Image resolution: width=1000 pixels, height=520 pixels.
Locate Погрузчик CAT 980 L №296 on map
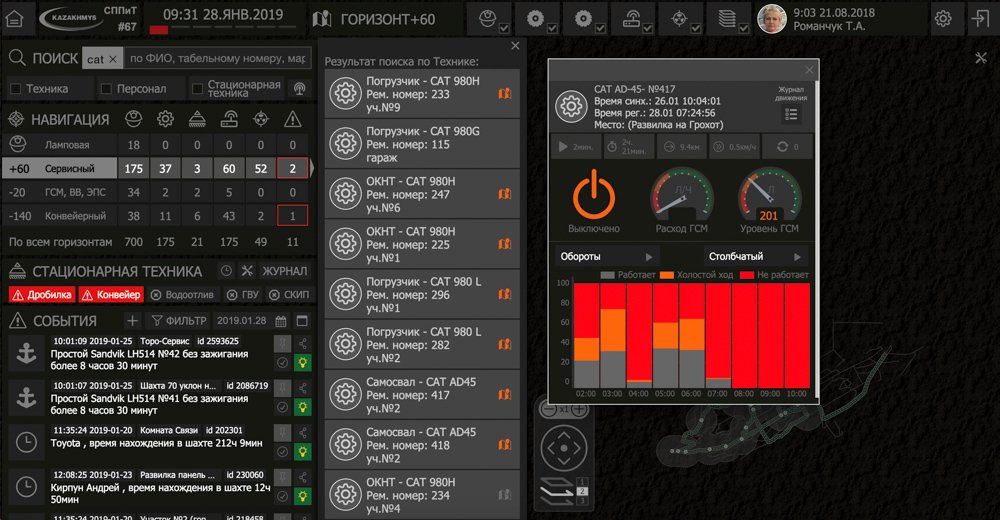[504, 294]
